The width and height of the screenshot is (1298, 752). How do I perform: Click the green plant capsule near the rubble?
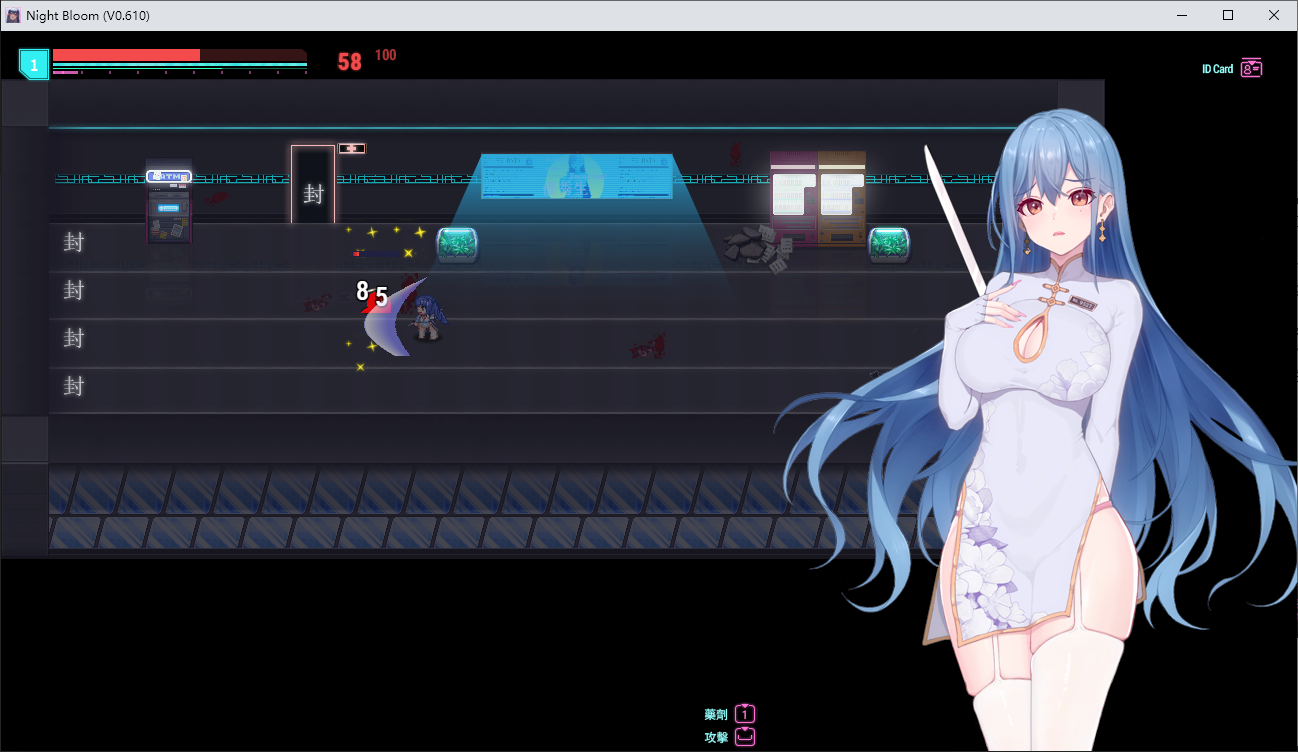click(x=888, y=244)
